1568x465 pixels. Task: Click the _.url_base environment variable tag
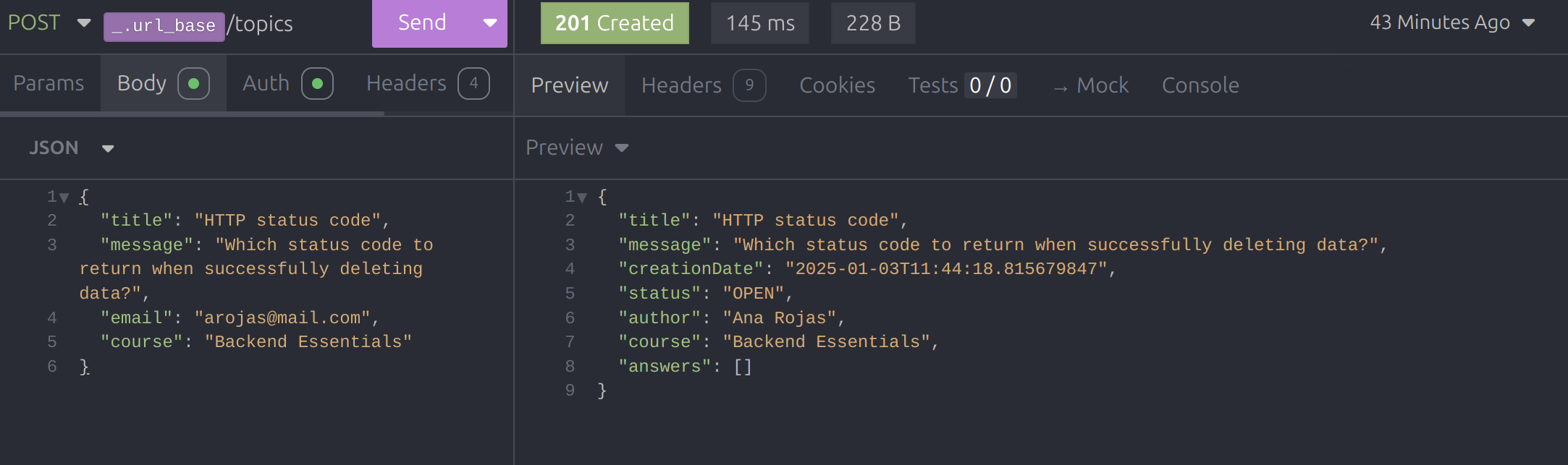point(164,26)
